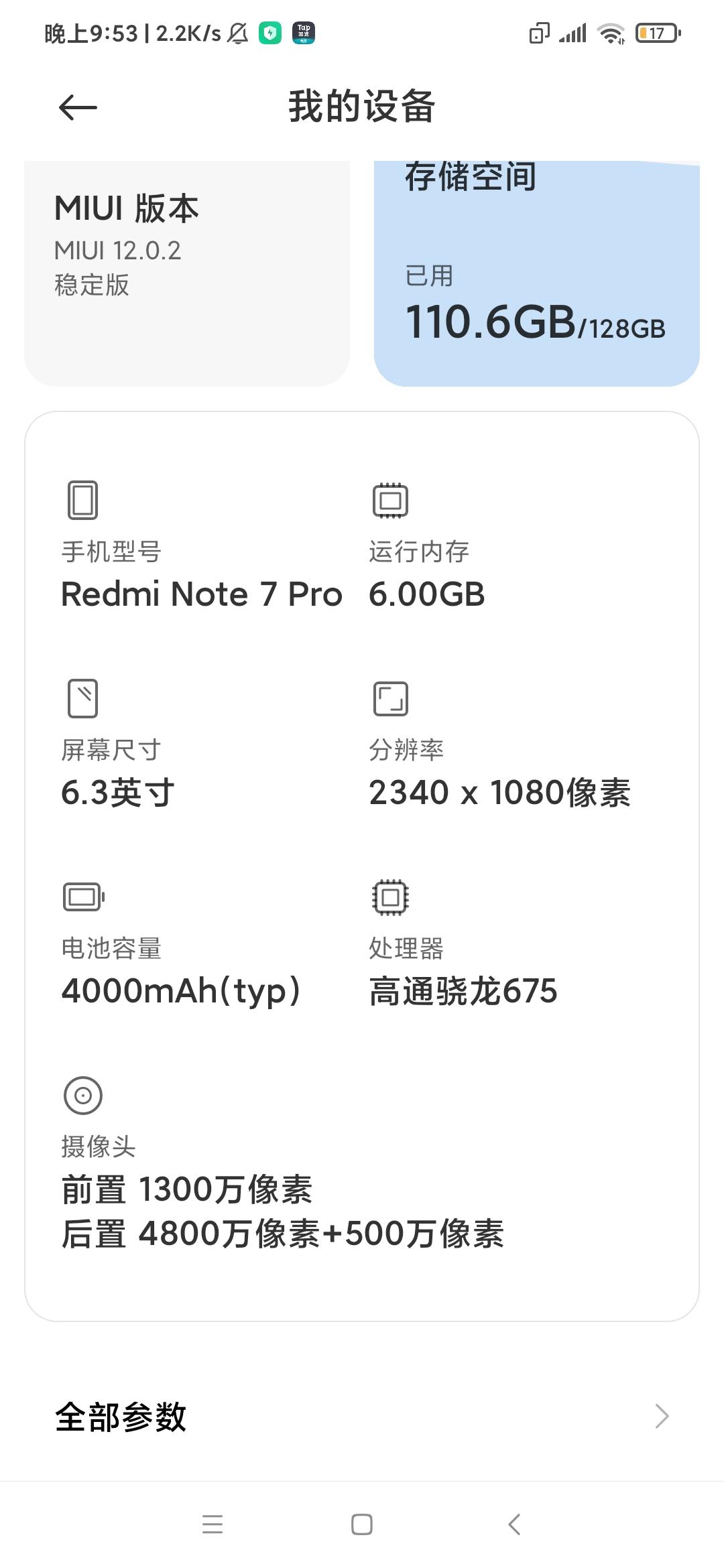This screenshot has width=724, height=1568.
Task: Tap the battery capacity icon
Action: 84,897
